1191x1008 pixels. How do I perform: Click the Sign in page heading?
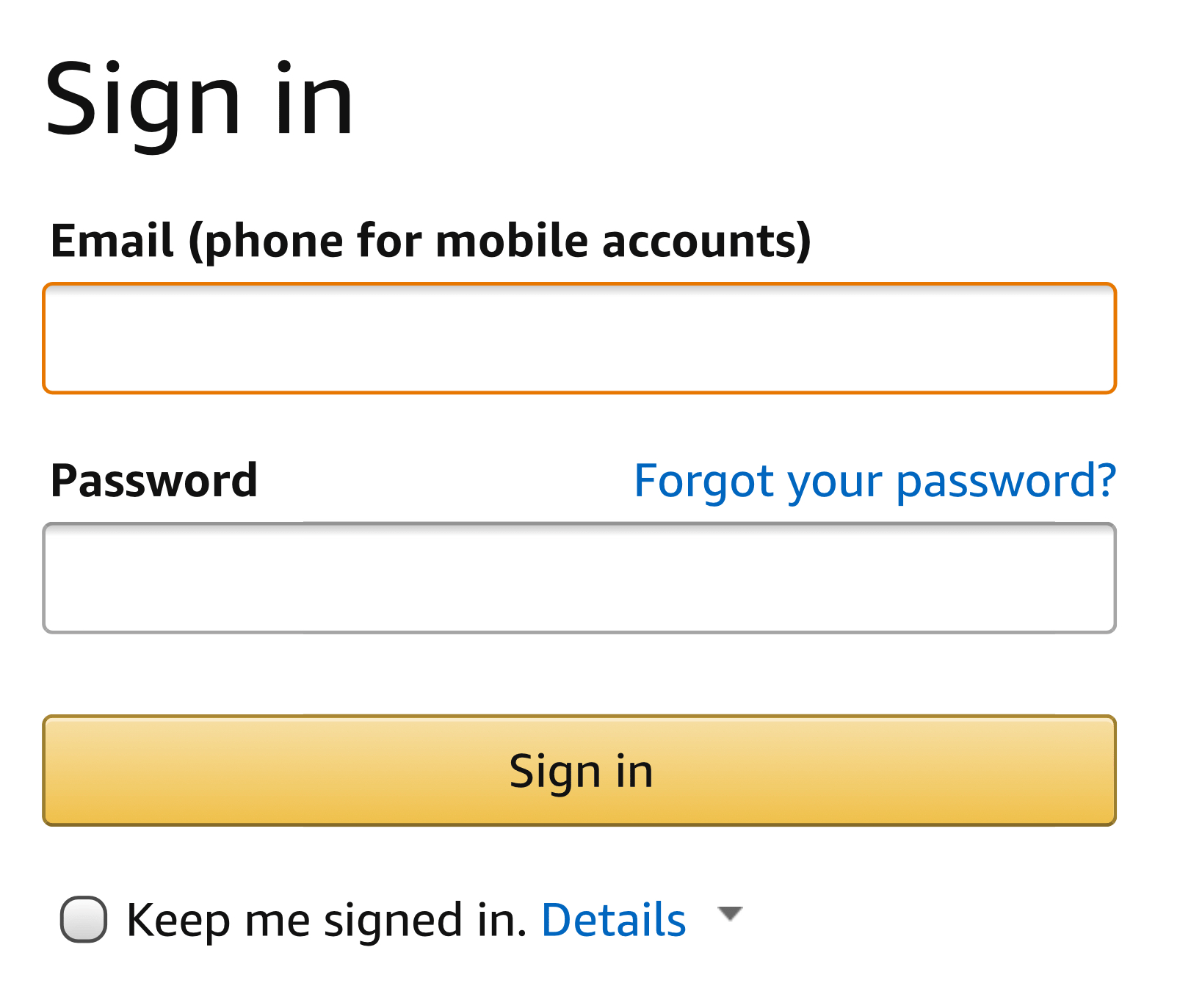pyautogui.click(x=200, y=100)
